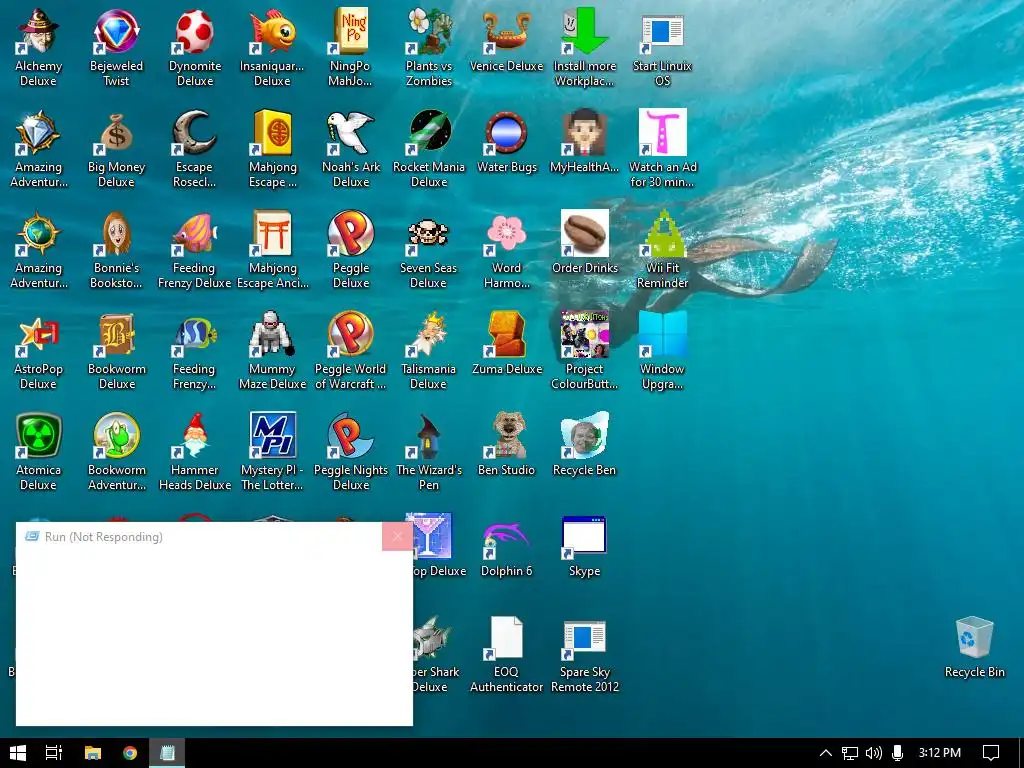The image size is (1024, 768).
Task: Open Task View on the taskbar
Action: [x=54, y=753]
